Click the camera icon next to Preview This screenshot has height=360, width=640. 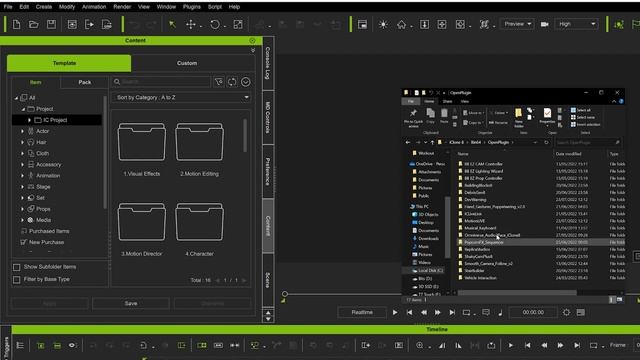[544, 24]
